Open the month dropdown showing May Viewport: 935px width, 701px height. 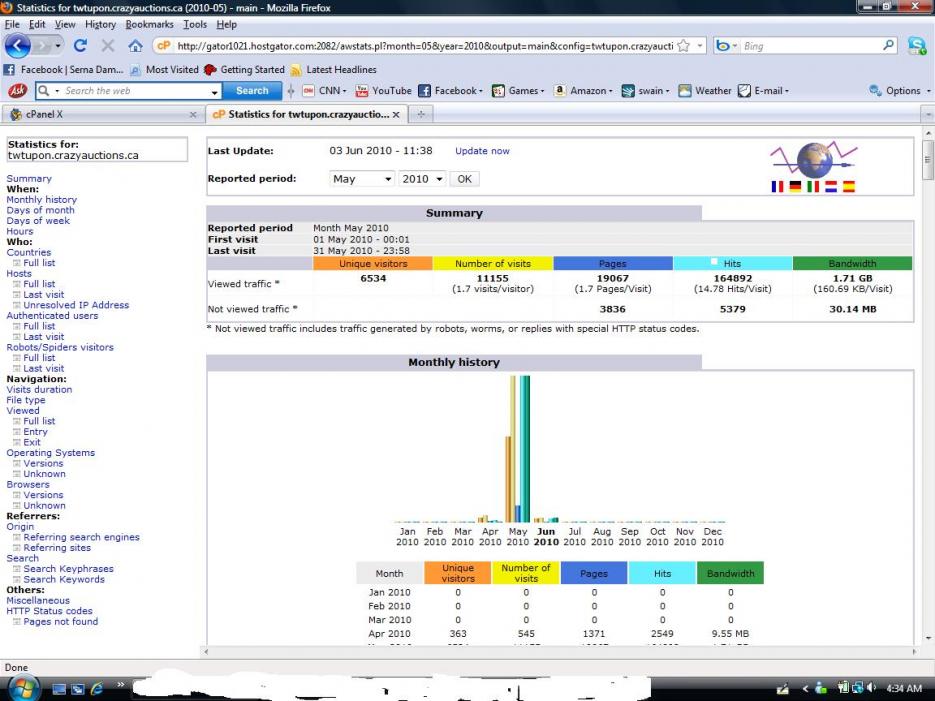[x=362, y=179]
